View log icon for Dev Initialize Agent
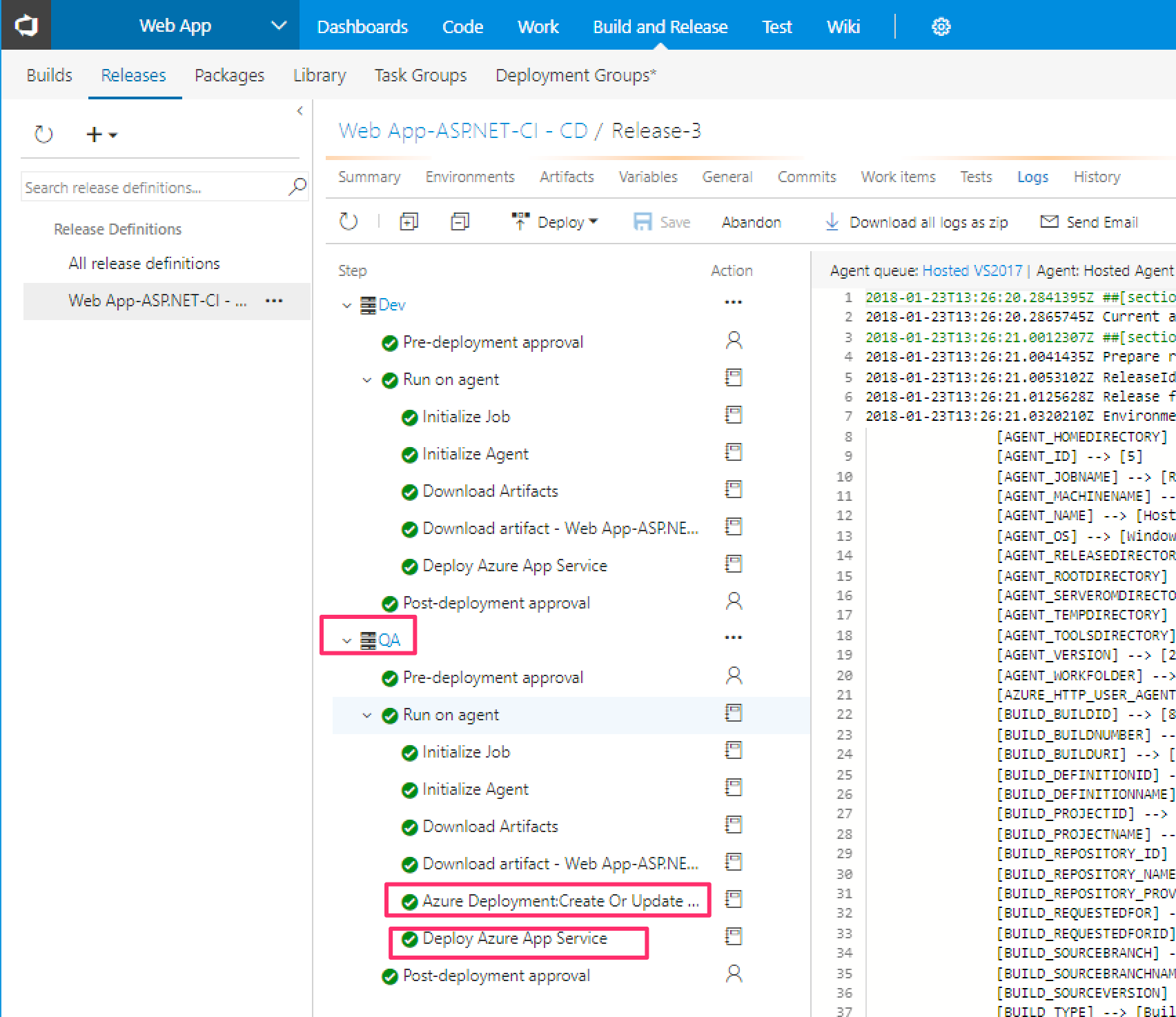 [734, 452]
